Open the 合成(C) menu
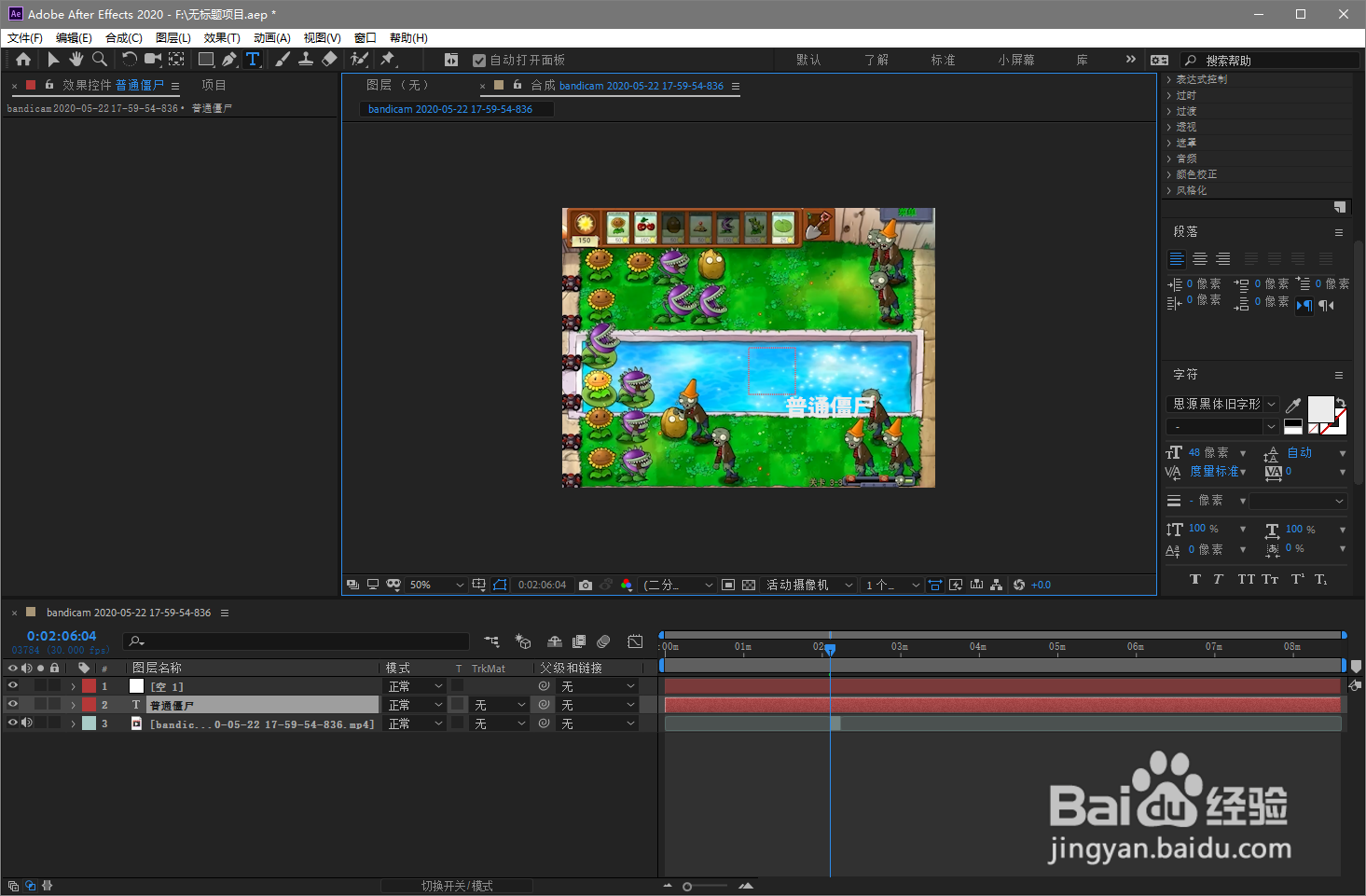Viewport: 1366px width, 896px height. coord(124,38)
